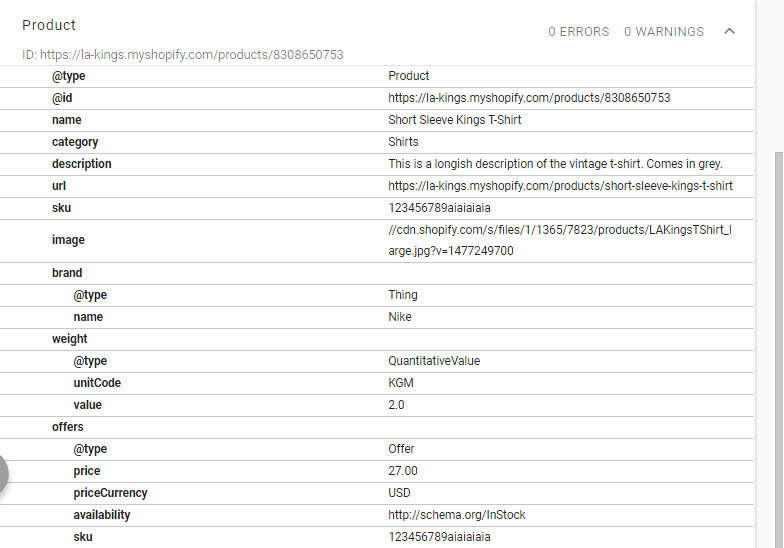Open the short-sleeve-kings-t-shirt url value

click(560, 186)
